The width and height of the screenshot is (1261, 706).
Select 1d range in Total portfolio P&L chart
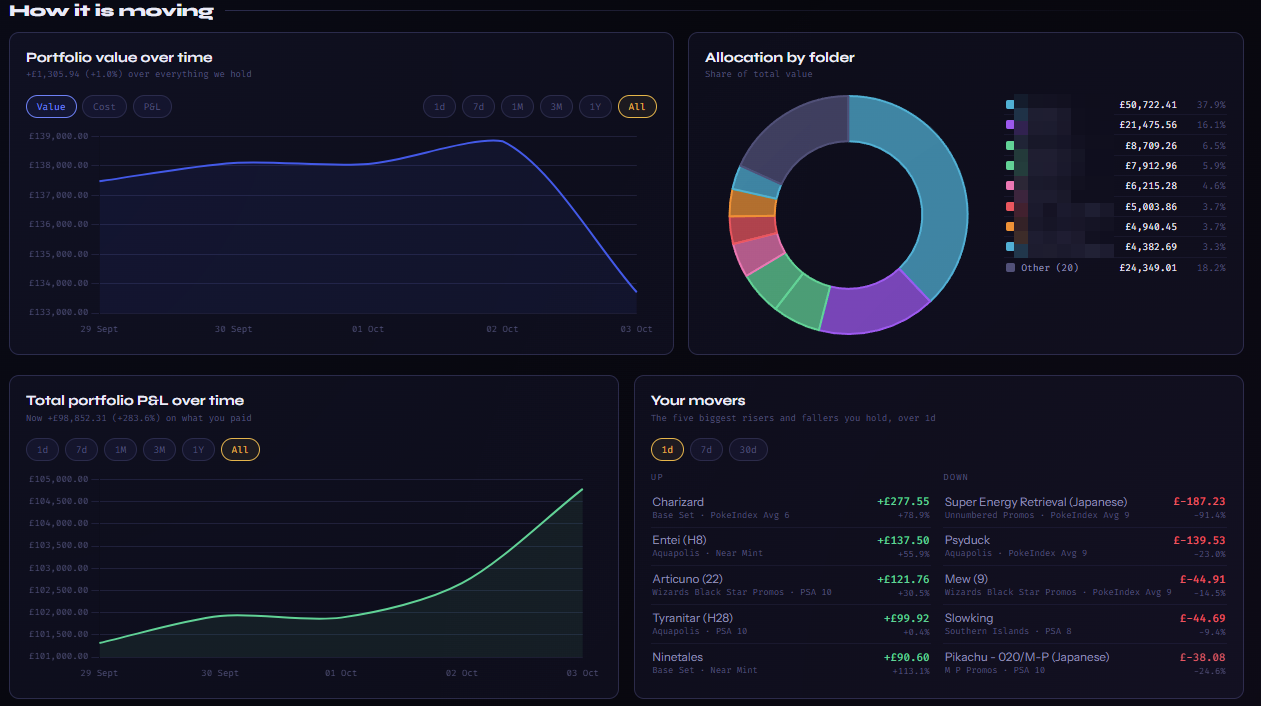coord(42,450)
